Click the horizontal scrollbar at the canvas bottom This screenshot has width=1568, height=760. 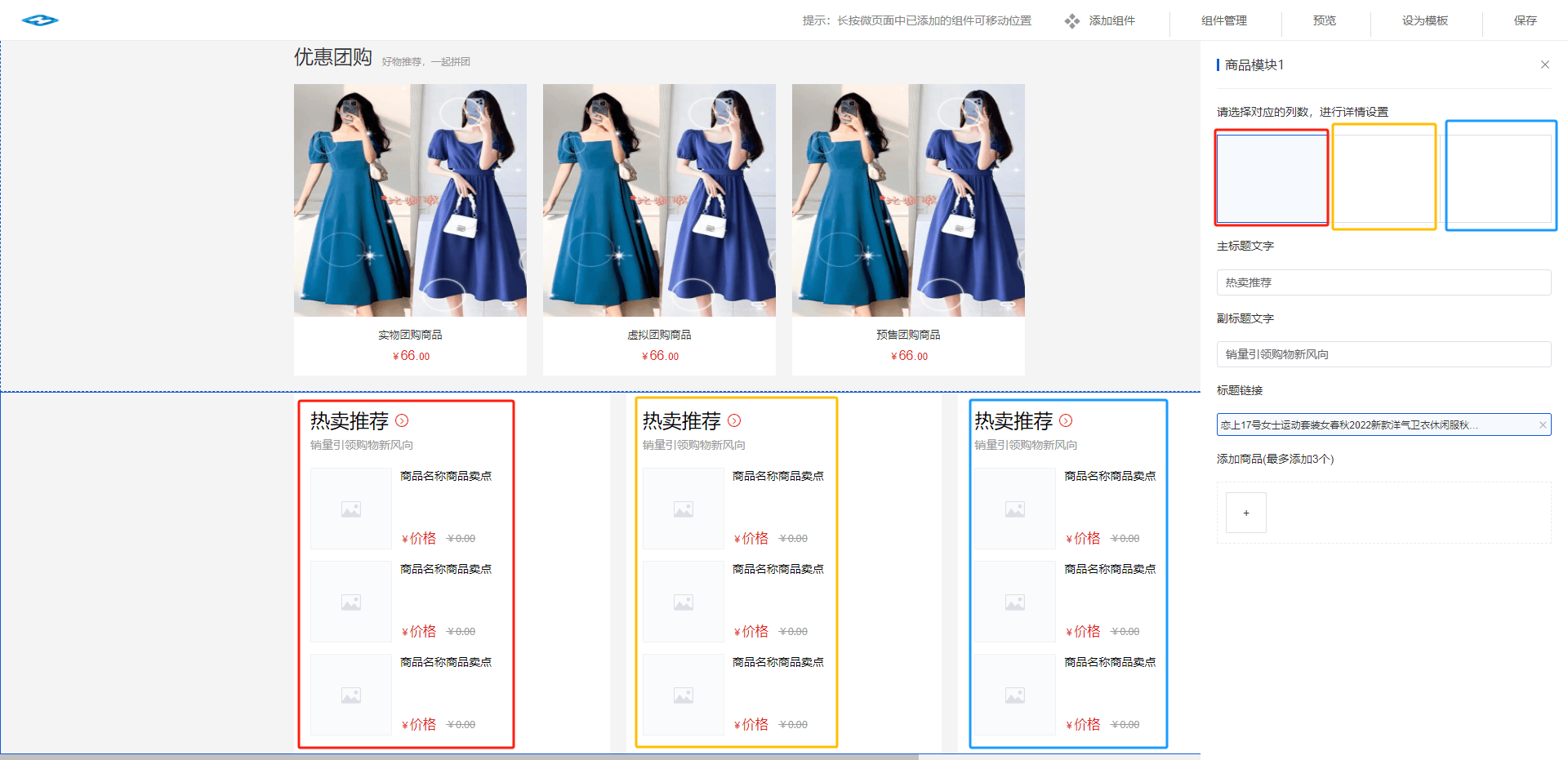point(459,757)
